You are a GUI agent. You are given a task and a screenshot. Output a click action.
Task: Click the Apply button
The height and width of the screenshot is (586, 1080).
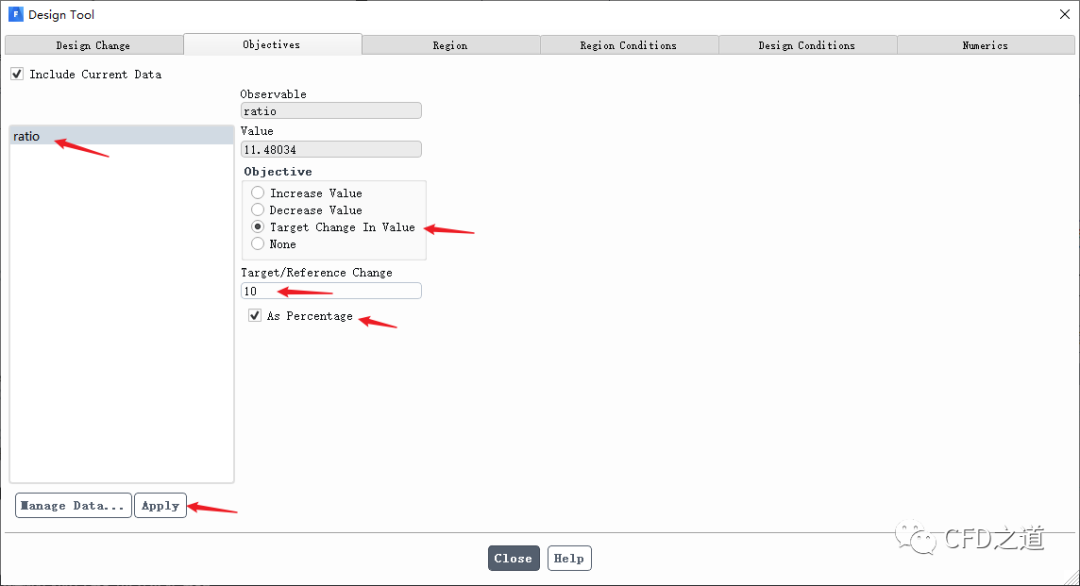click(160, 506)
